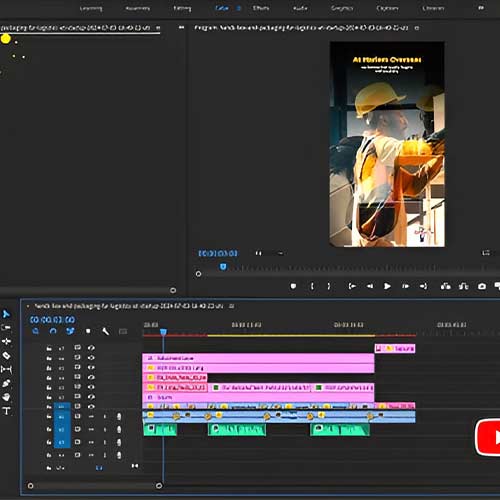Step forward one frame
The image size is (500, 500).
point(405,286)
